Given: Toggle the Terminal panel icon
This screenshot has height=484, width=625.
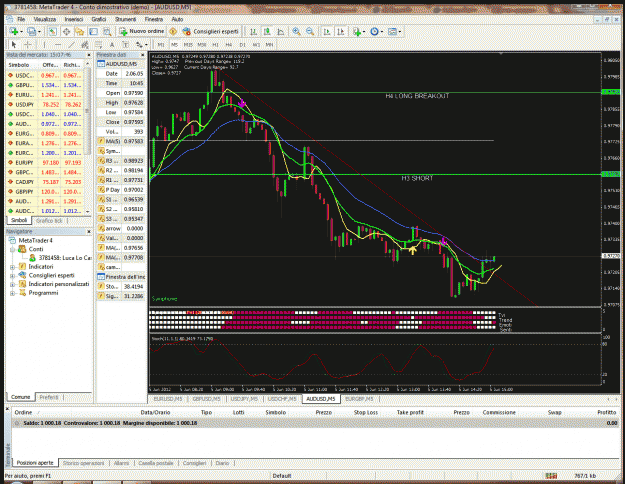Looking at the screenshot, I should (93, 31).
